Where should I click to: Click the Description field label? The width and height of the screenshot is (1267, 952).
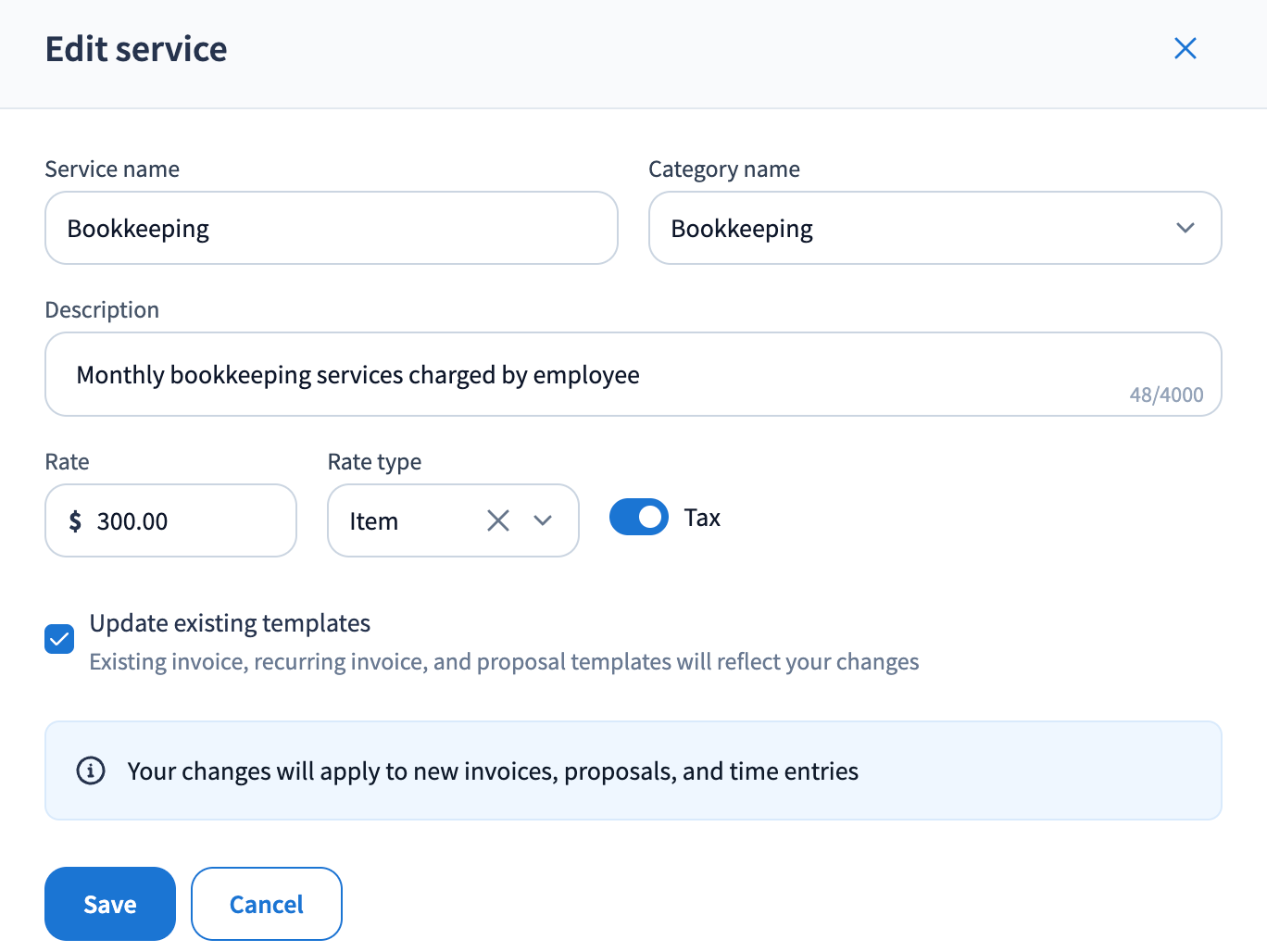coord(102,309)
